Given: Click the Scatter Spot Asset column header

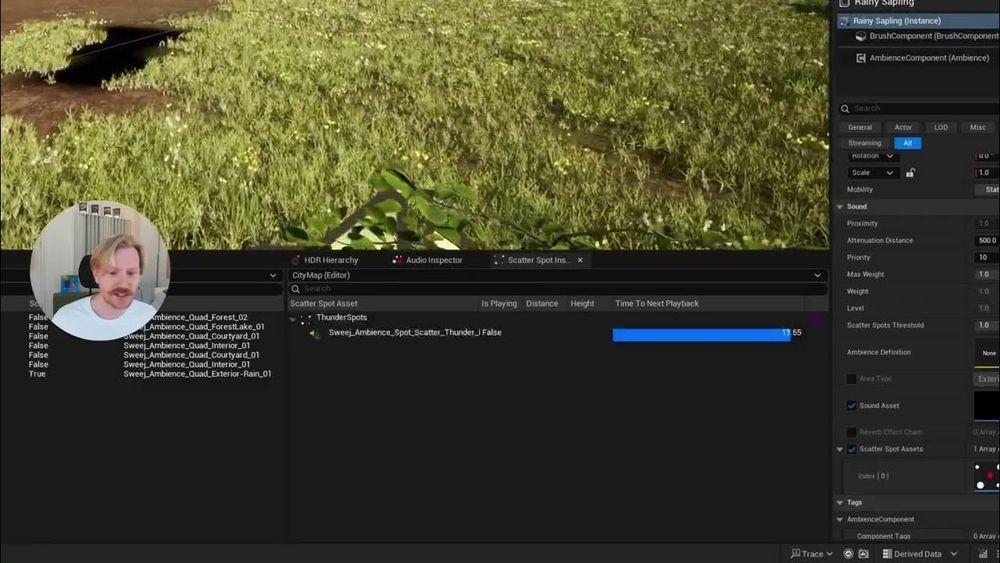Looking at the screenshot, I should (323, 304).
